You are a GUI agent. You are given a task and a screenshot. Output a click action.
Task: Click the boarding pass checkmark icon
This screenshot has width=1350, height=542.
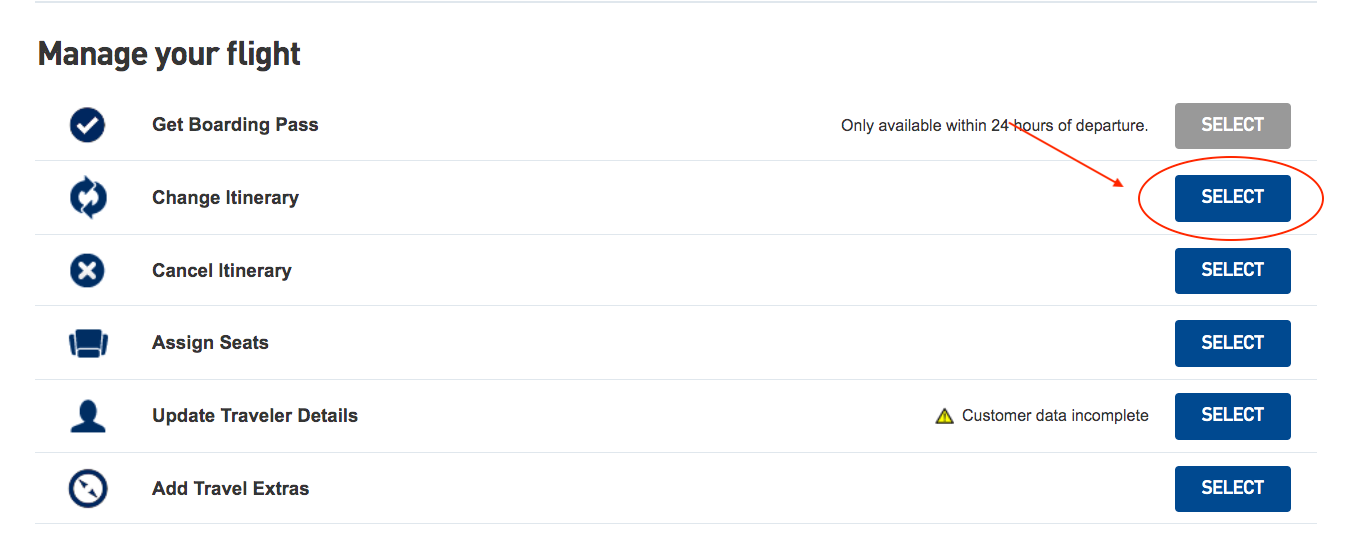tap(88, 126)
